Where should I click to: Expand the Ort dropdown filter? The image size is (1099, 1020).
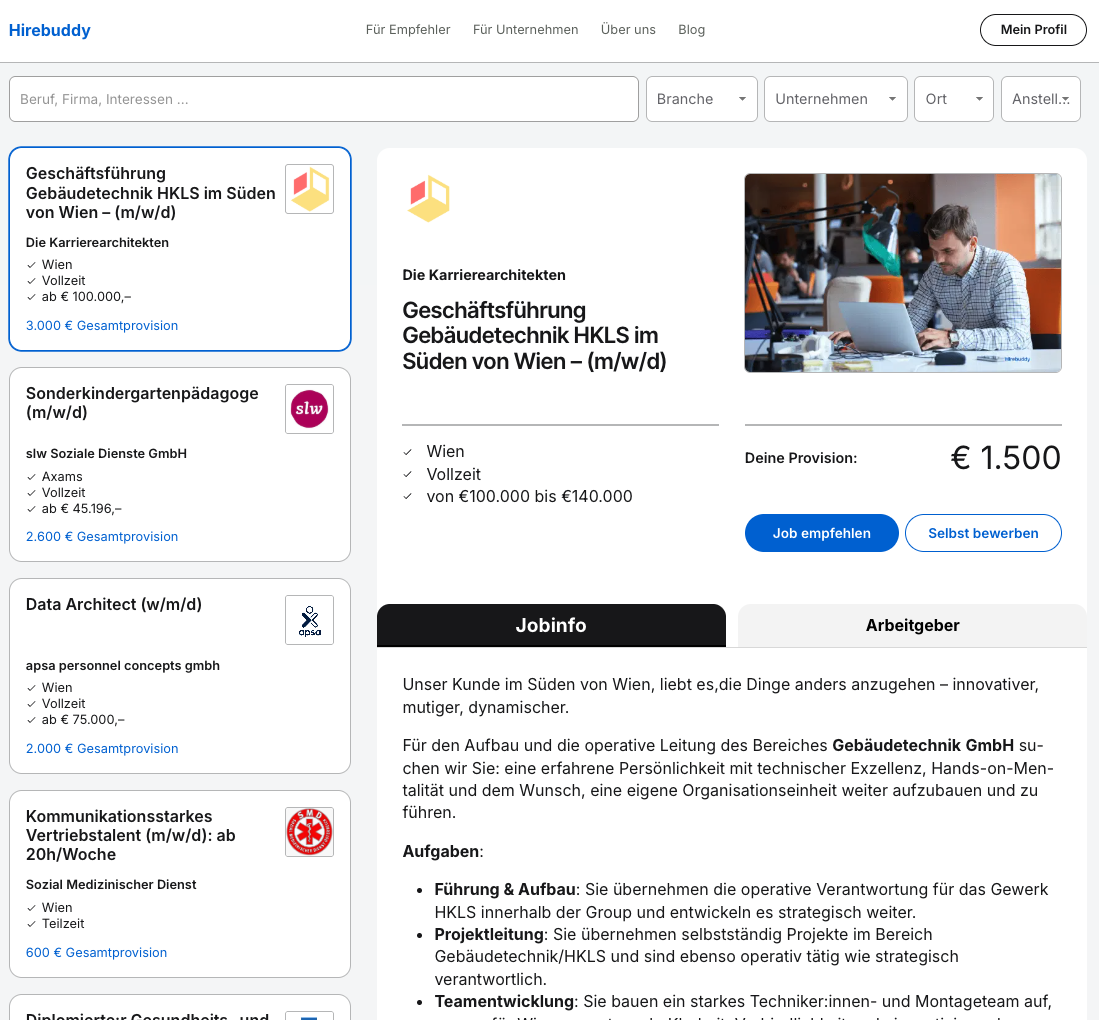tap(954, 99)
